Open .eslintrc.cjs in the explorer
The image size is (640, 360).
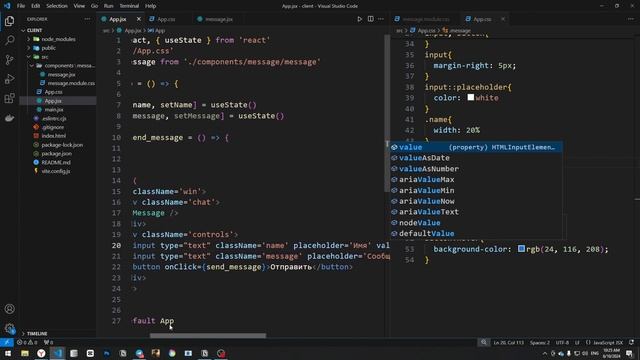point(54,118)
